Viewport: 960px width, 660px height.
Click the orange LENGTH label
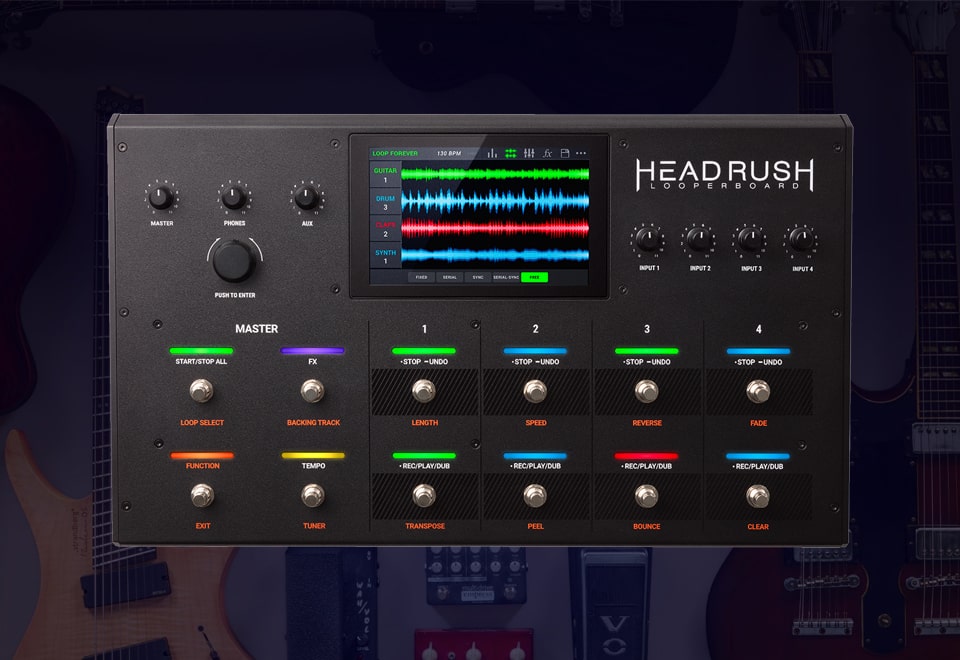pos(425,422)
